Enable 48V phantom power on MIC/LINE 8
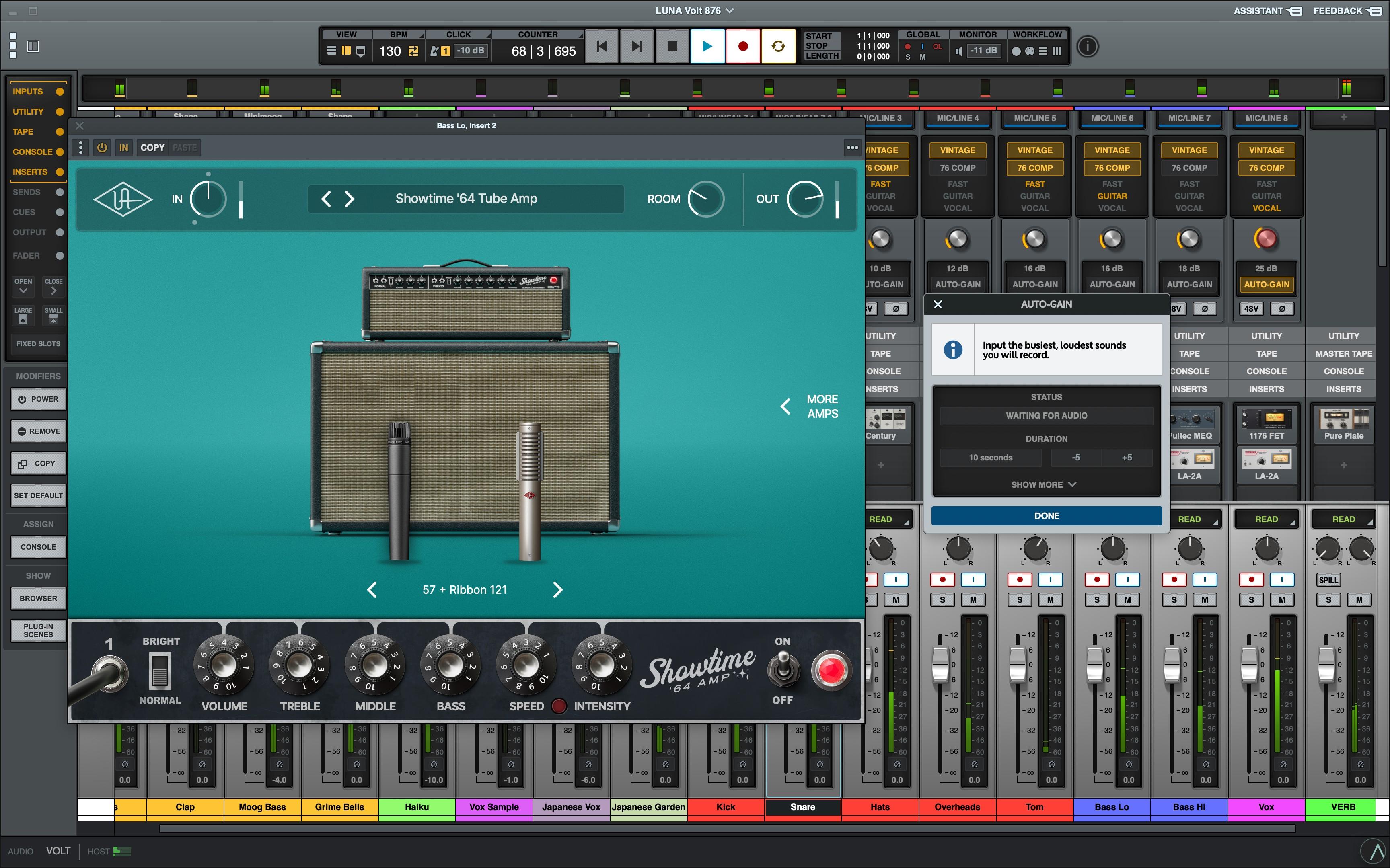Image resolution: width=1390 pixels, height=868 pixels. coord(1251,309)
